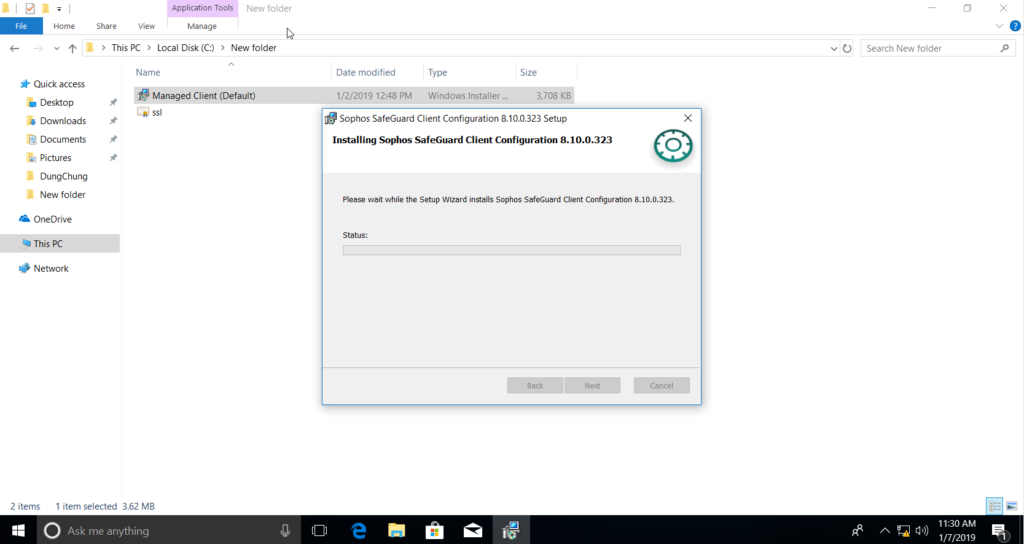
Task: Expand the ribbon using the chevron
Action: pos(999,26)
